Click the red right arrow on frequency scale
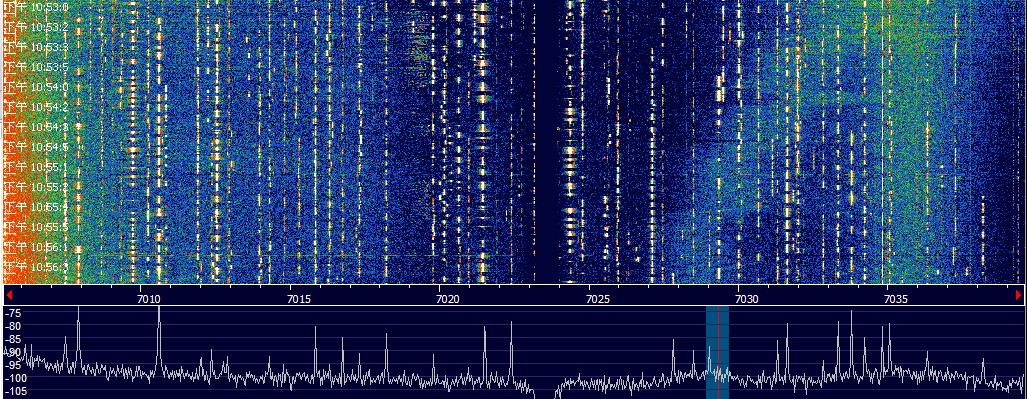Screen dimensions: 1027x399 click(x=1018, y=295)
